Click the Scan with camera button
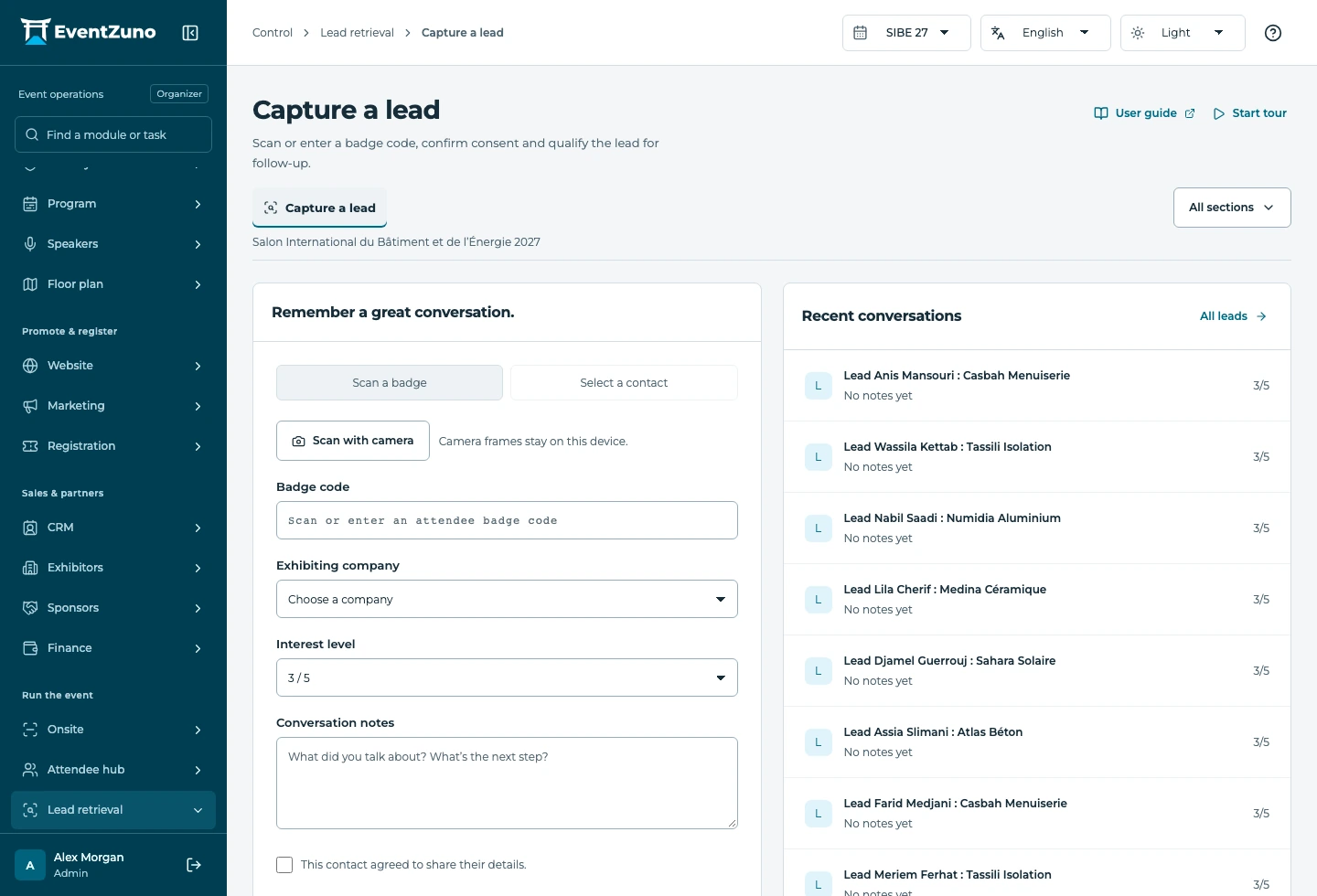The height and width of the screenshot is (896, 1317). coord(353,441)
